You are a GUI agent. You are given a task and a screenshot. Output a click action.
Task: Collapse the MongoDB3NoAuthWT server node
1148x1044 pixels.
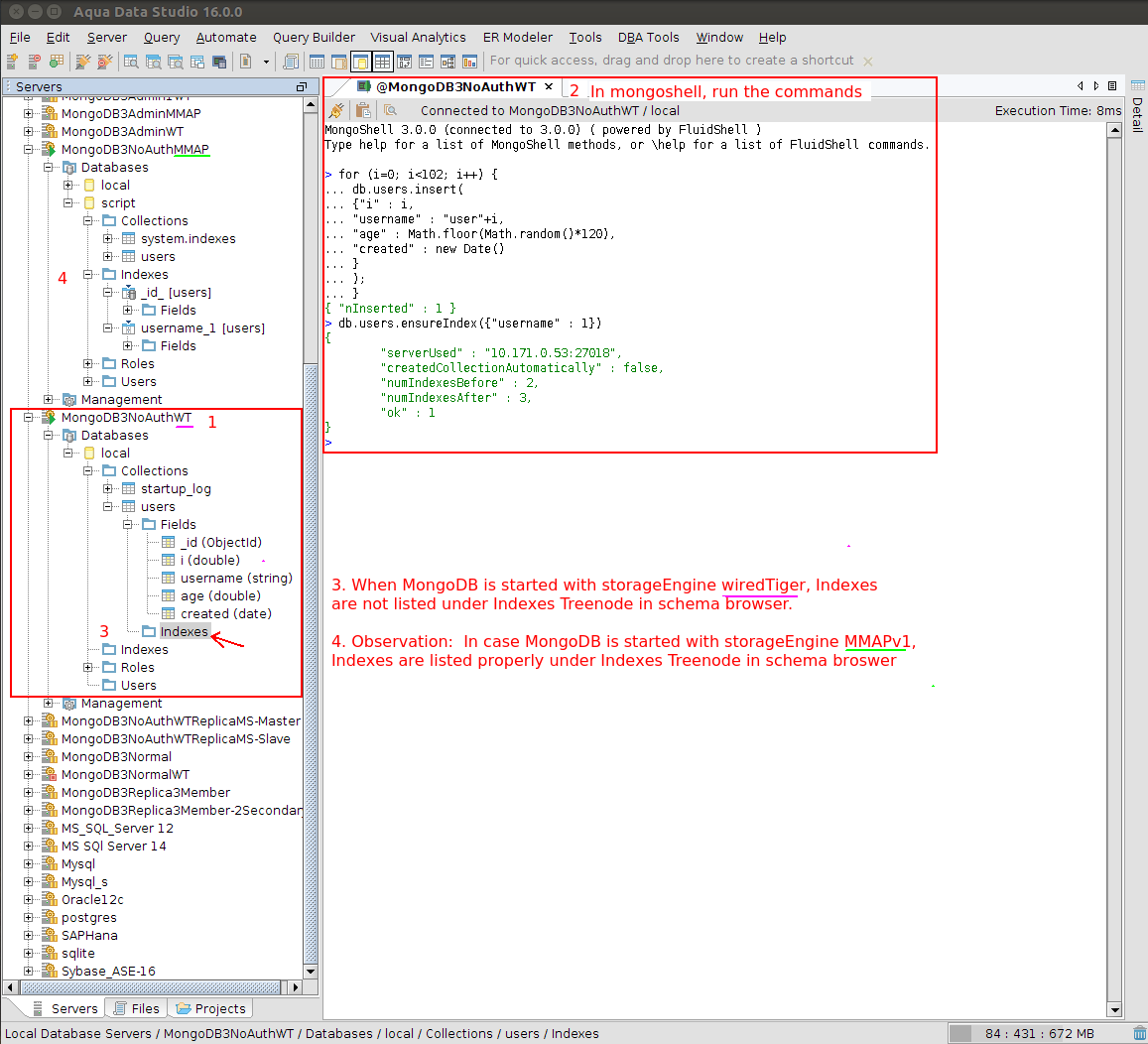coord(28,418)
